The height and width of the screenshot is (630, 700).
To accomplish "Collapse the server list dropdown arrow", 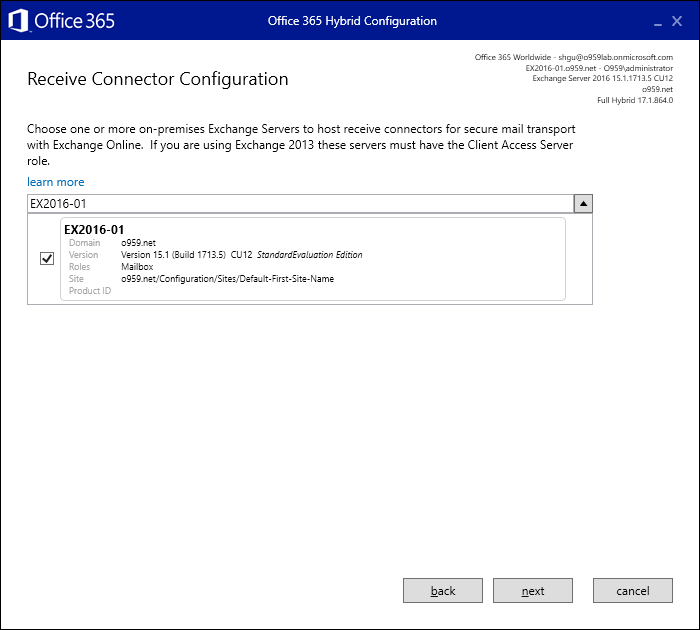I will click(583, 204).
